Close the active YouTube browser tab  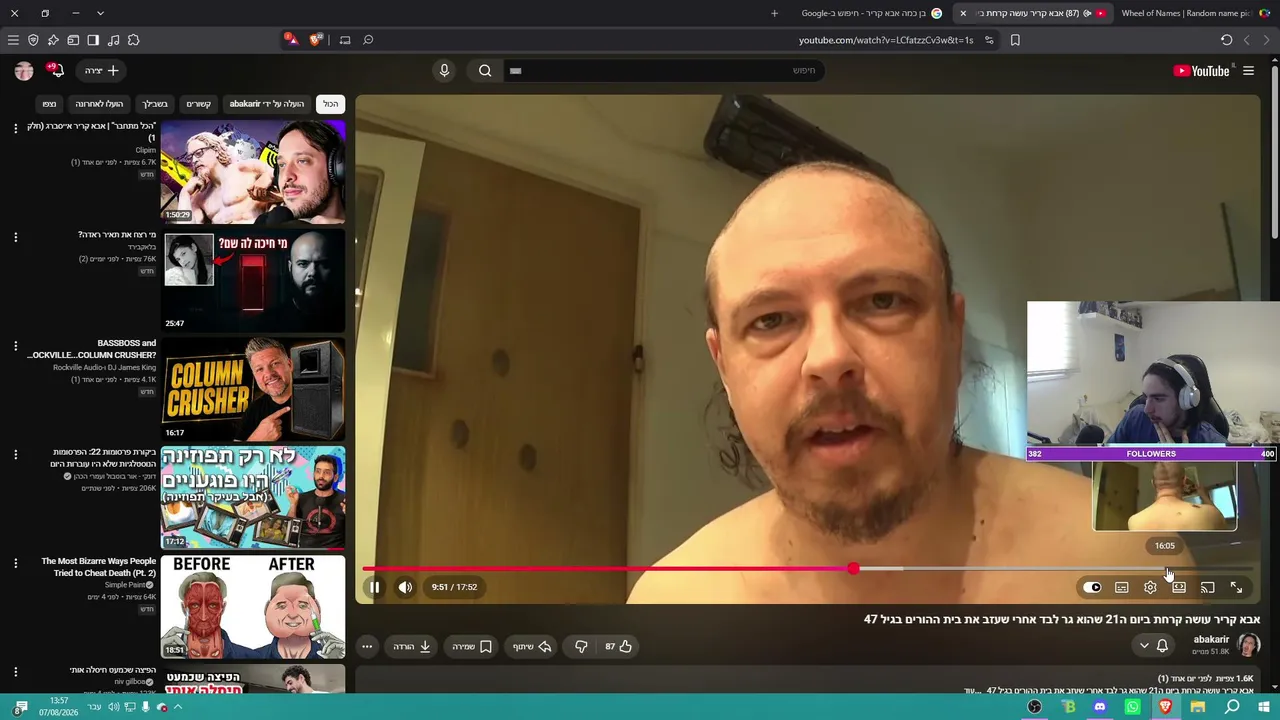tap(963, 13)
